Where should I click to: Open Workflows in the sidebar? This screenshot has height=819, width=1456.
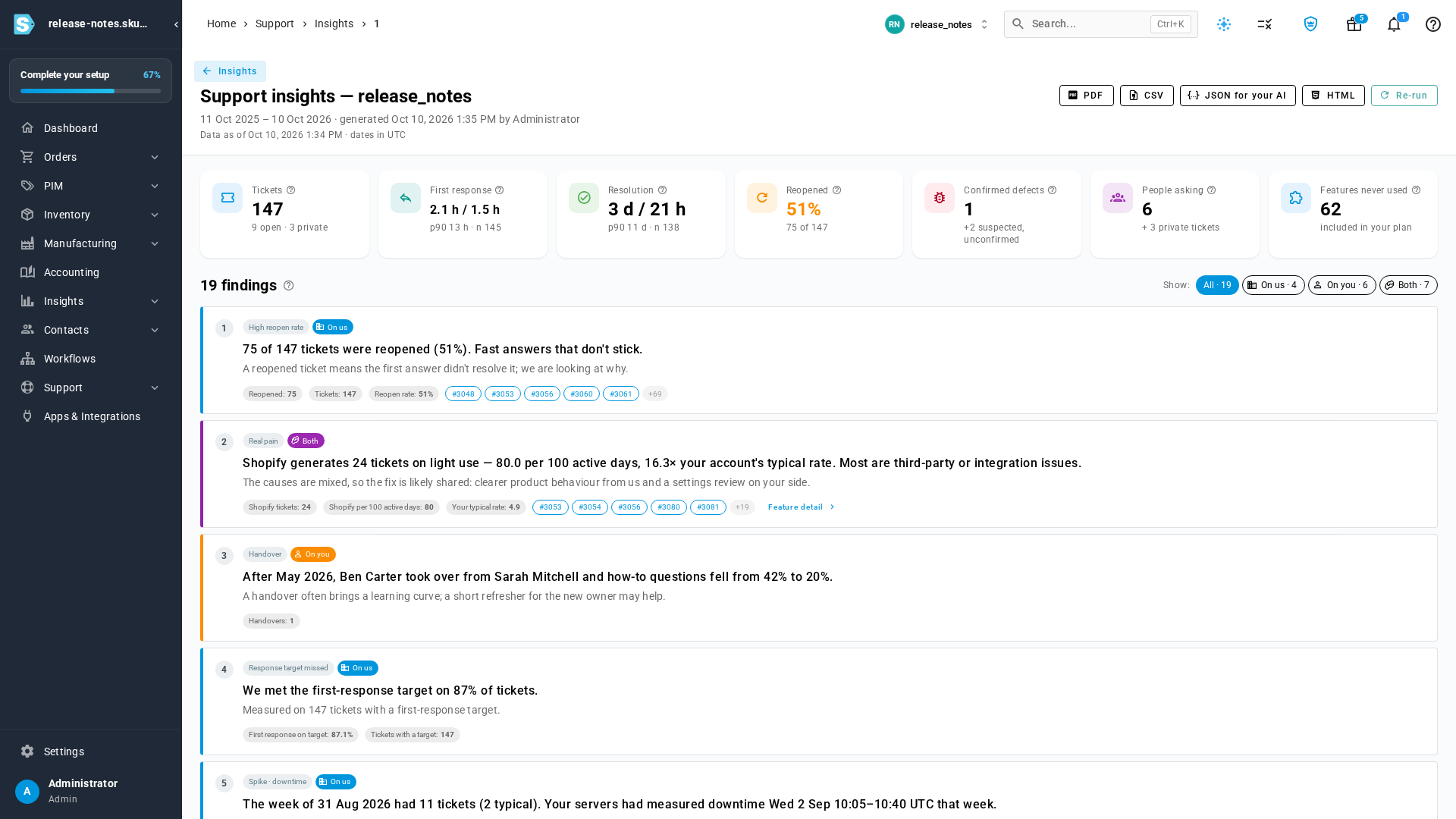click(91, 359)
